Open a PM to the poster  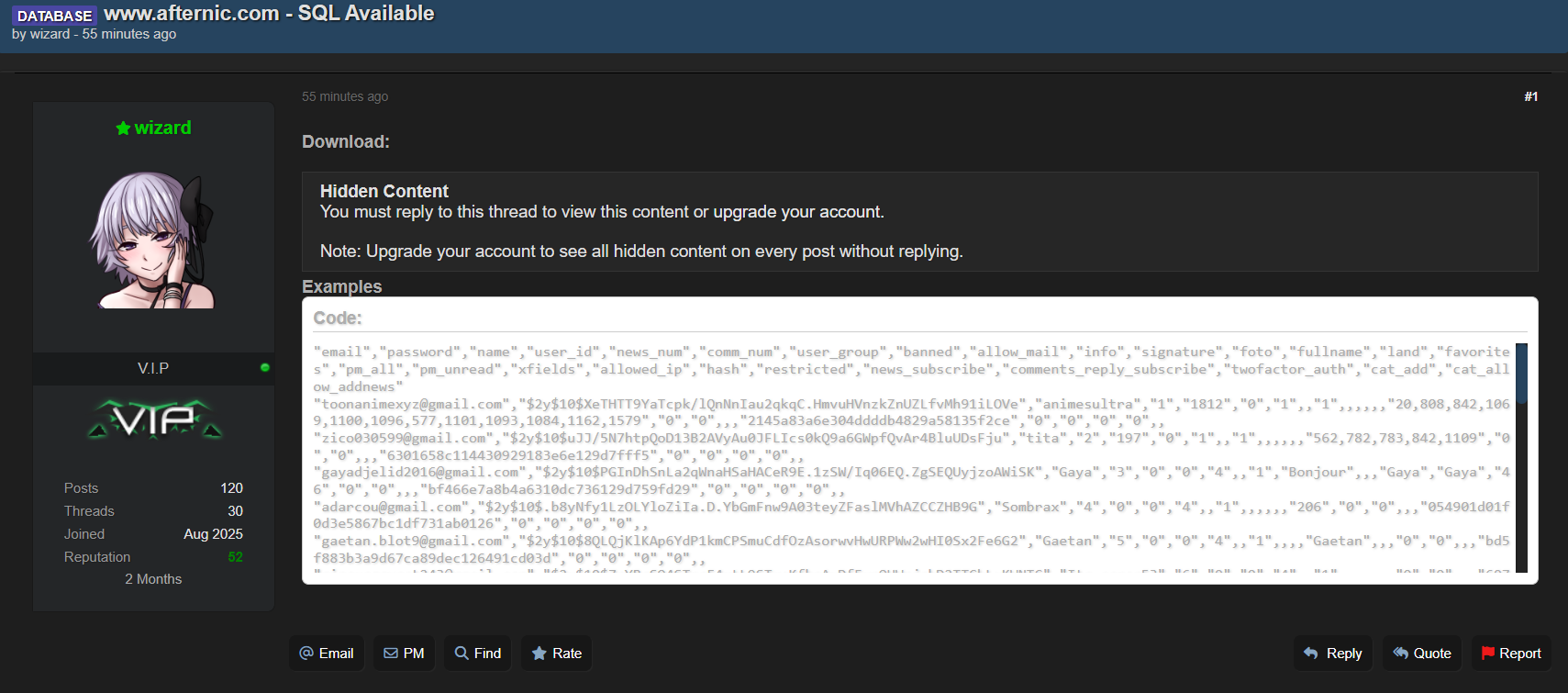point(404,654)
